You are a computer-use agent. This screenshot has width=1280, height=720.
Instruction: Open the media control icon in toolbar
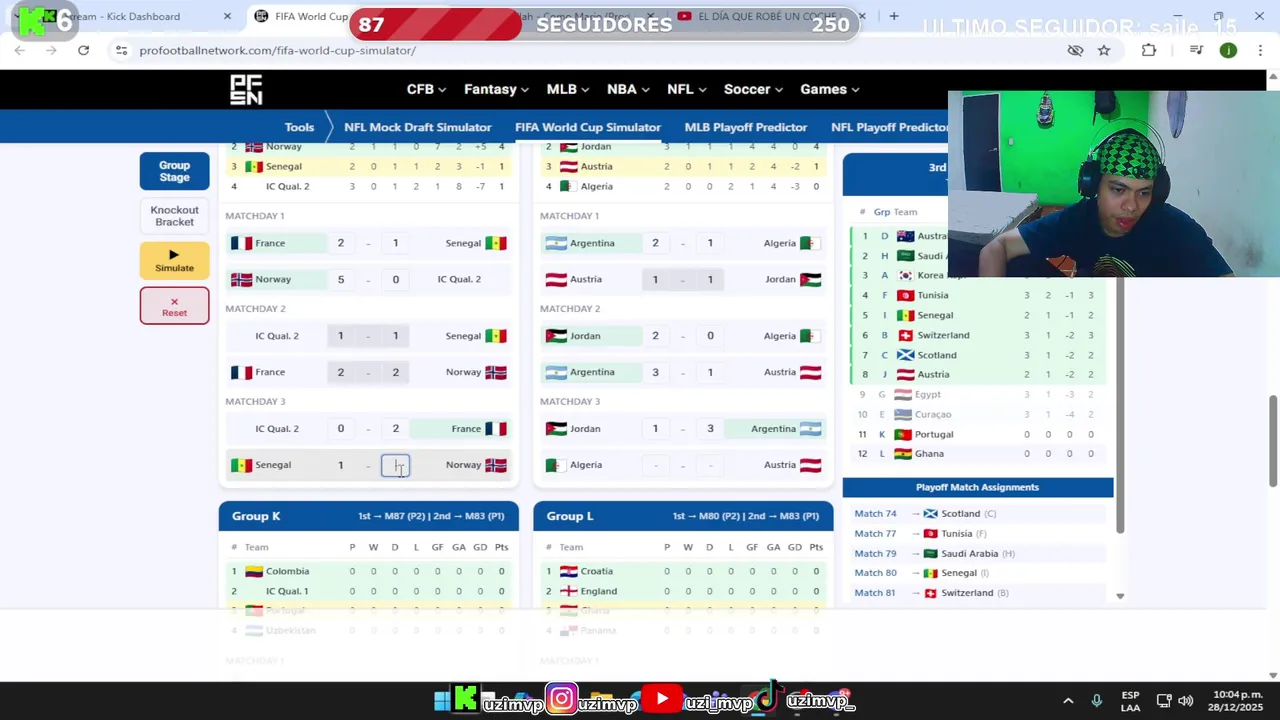[x=1196, y=50]
